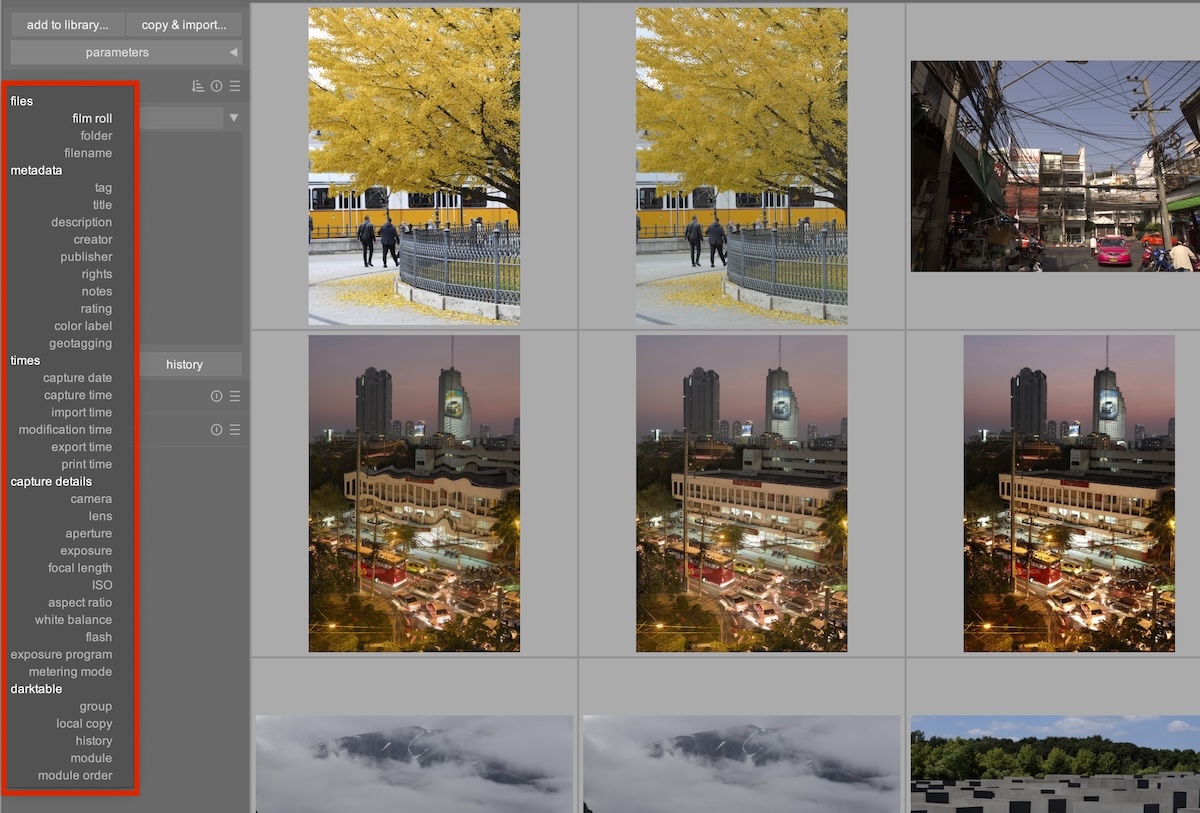Screen dimensions: 1200x813
Task: Choose aspect ratio option
Action: coord(80,603)
